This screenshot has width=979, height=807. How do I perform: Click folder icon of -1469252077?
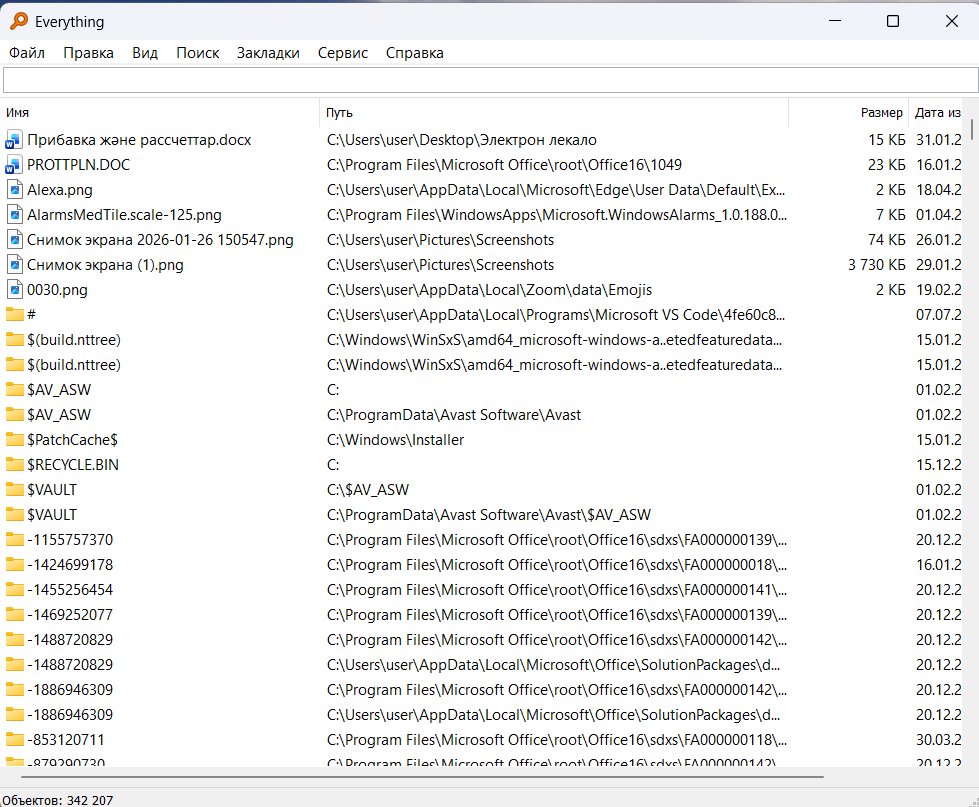point(14,614)
